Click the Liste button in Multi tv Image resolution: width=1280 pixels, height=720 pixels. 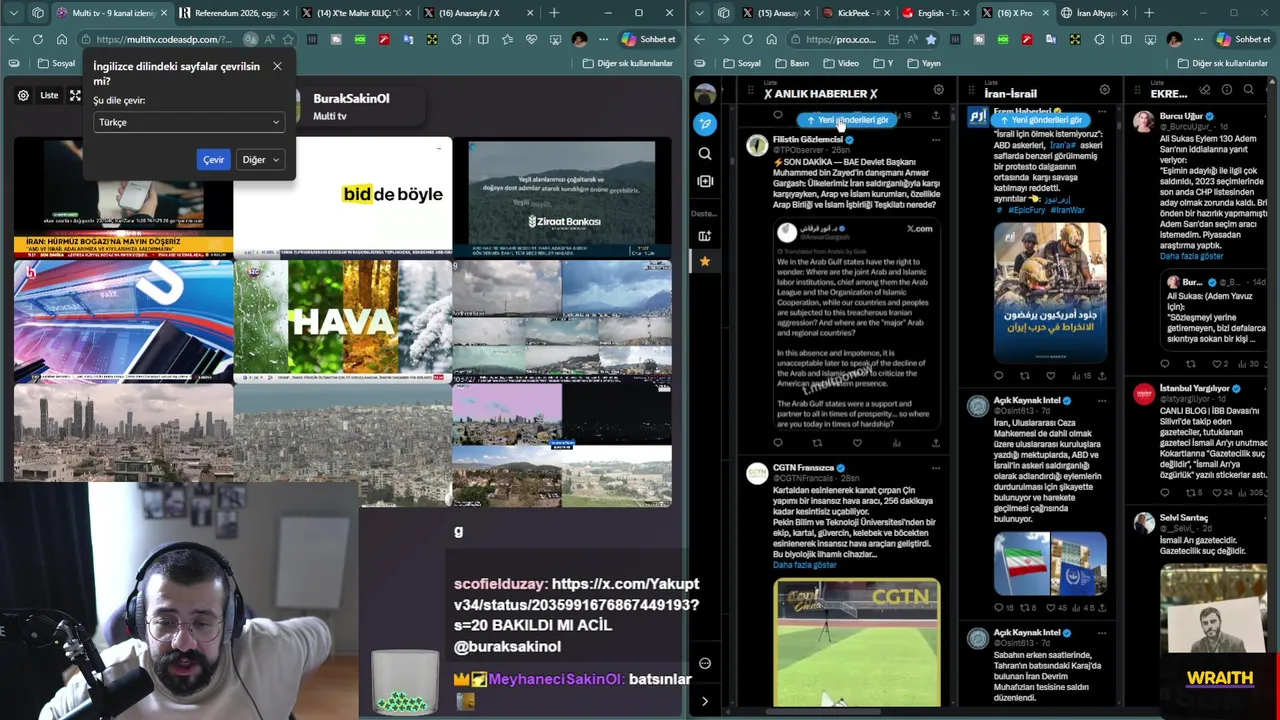tap(49, 95)
